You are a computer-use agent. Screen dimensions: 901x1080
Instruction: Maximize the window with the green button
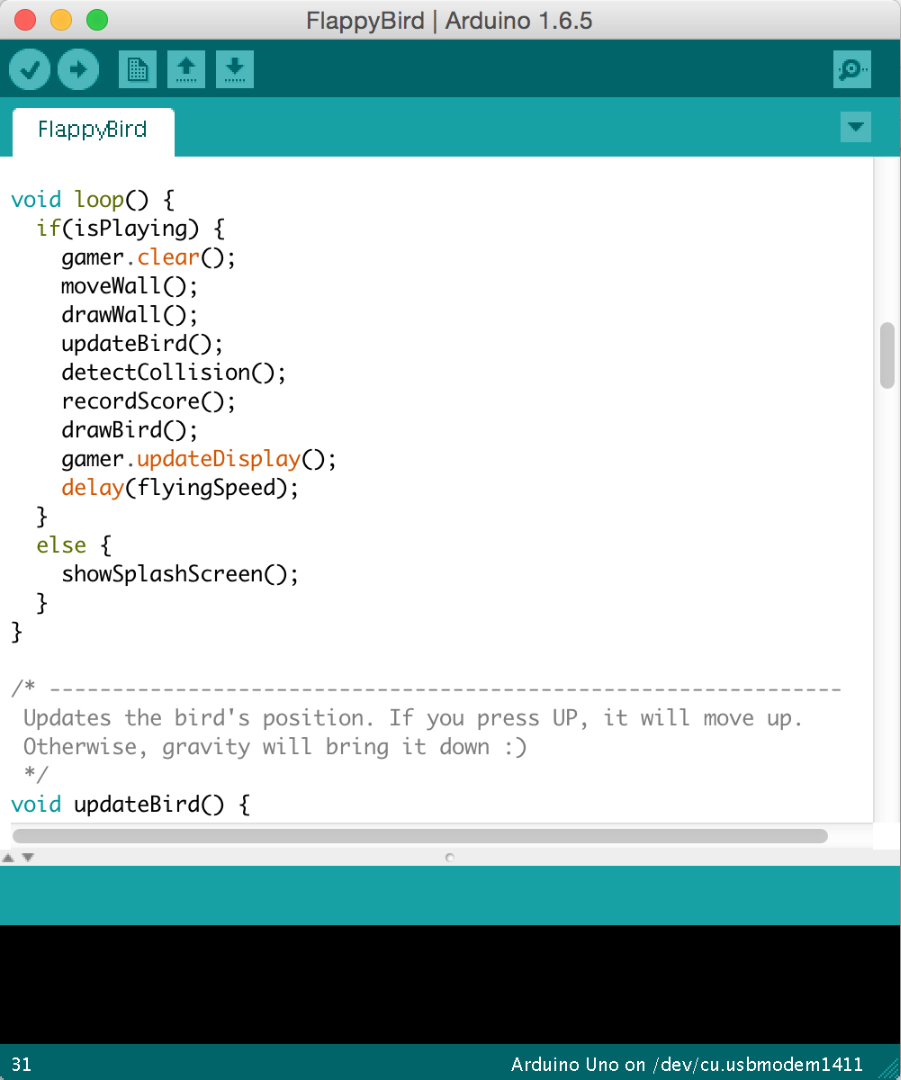click(97, 20)
